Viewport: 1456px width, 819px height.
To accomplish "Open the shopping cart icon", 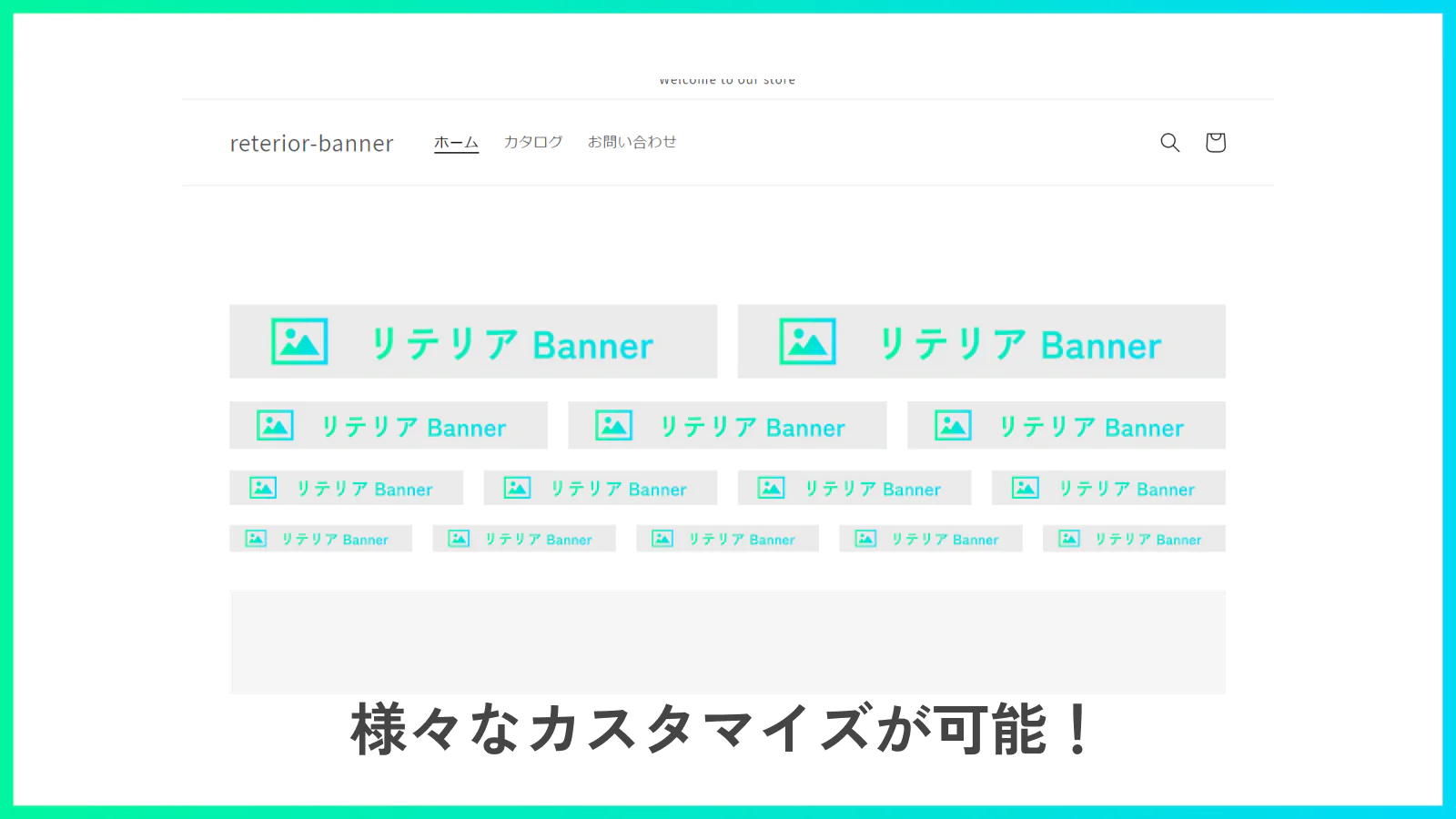I will (1215, 143).
